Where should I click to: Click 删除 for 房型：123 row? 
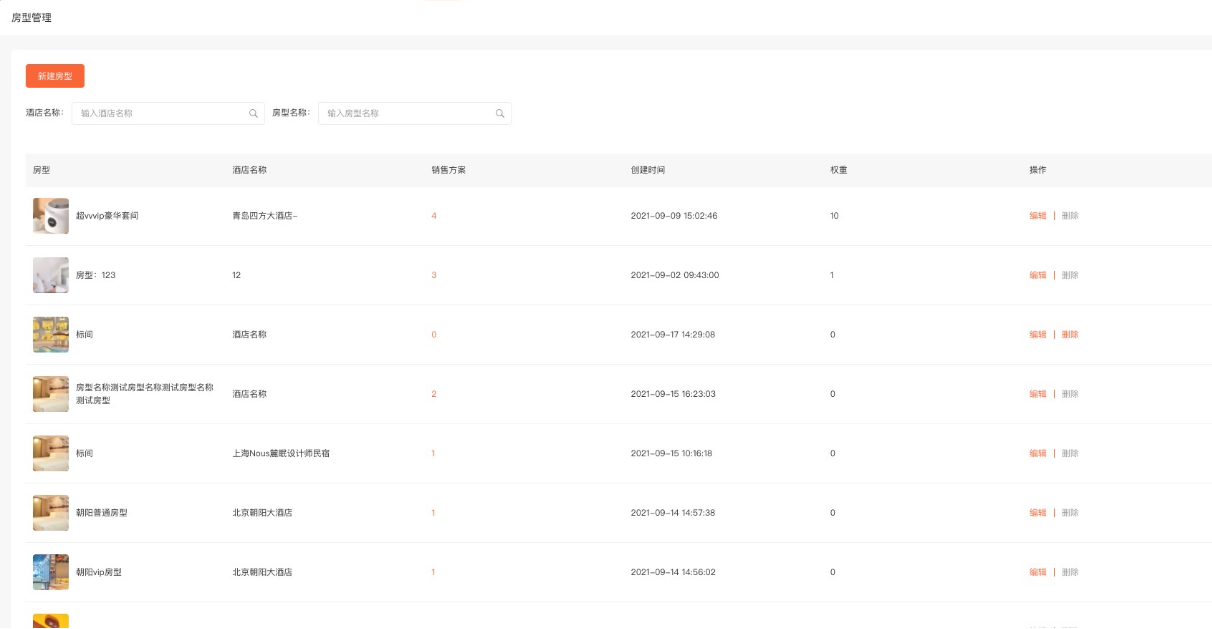point(1070,275)
